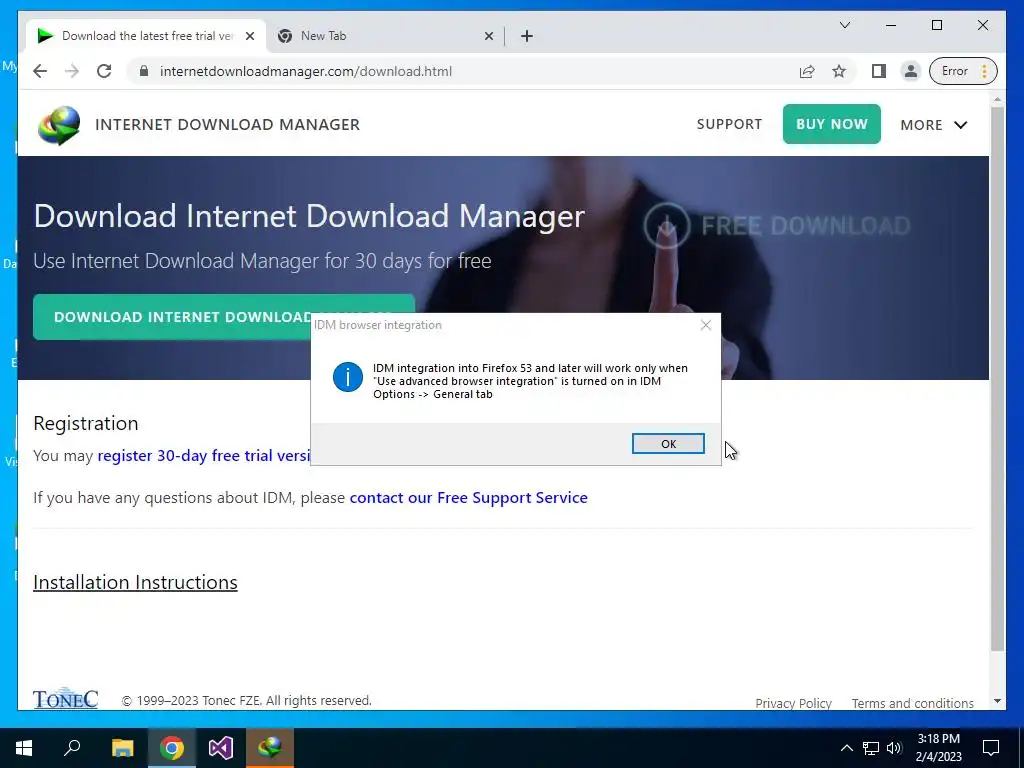The image size is (1024, 768).
Task: Open Chrome three-dot menu
Action: pyautogui.click(x=984, y=71)
